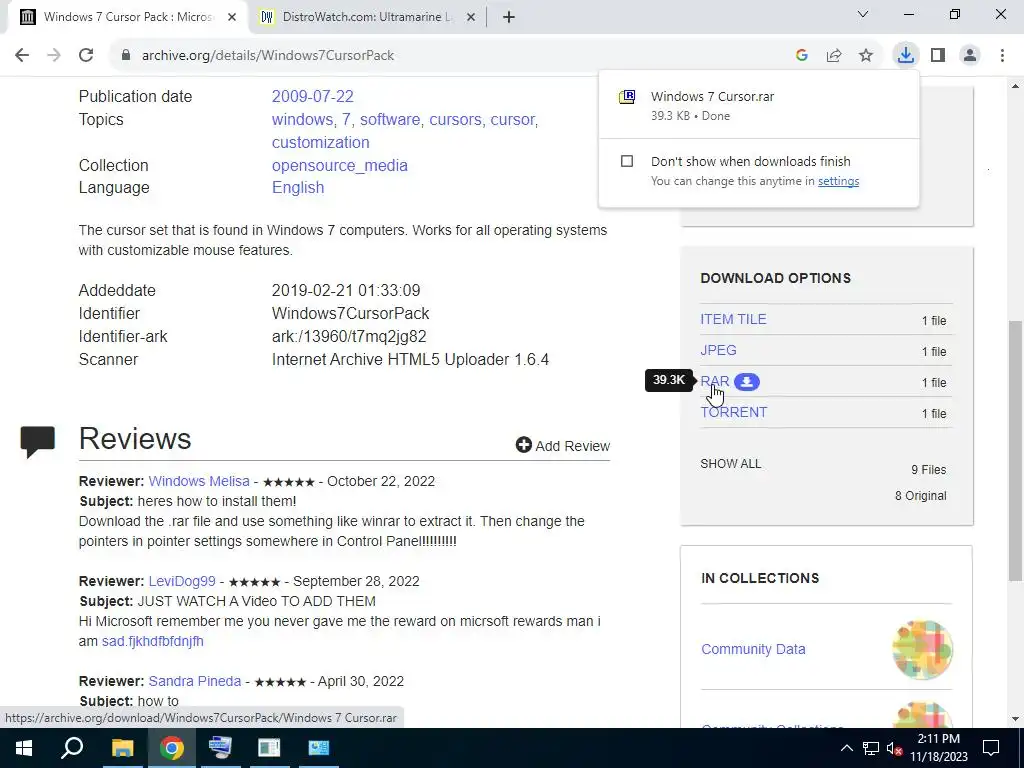Open reviewer LeviDog99's profile
Screen dimensions: 1024x768
pos(182,581)
